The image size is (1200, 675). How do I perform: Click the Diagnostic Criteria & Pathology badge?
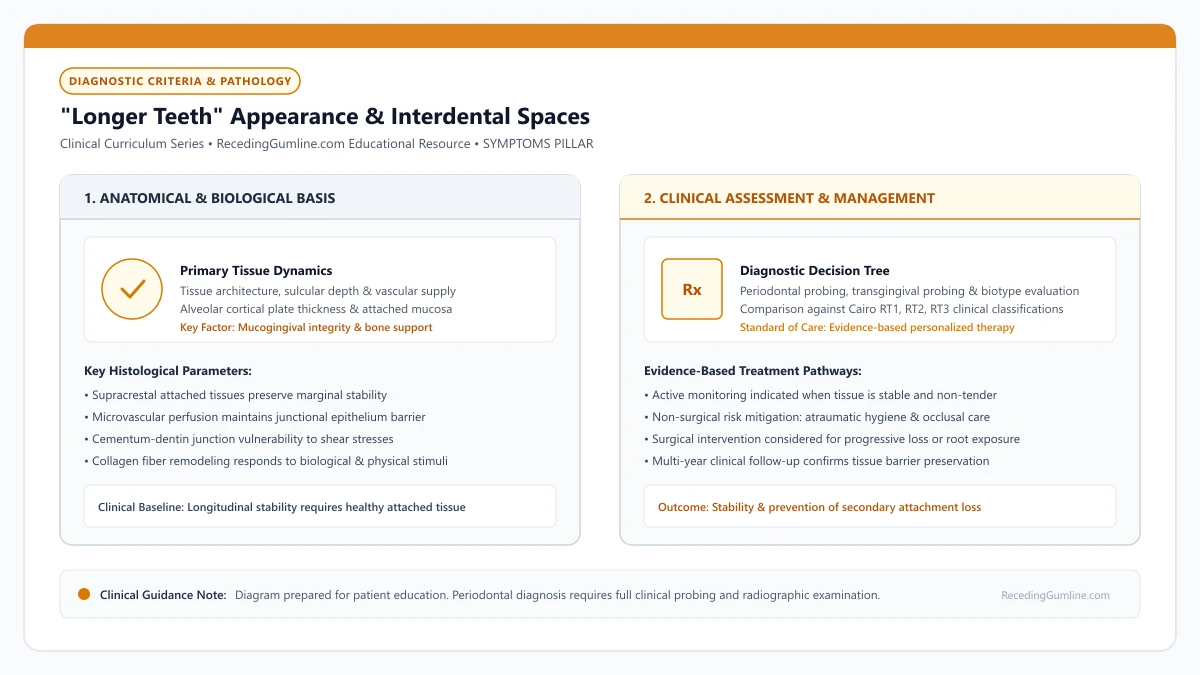[x=180, y=81]
